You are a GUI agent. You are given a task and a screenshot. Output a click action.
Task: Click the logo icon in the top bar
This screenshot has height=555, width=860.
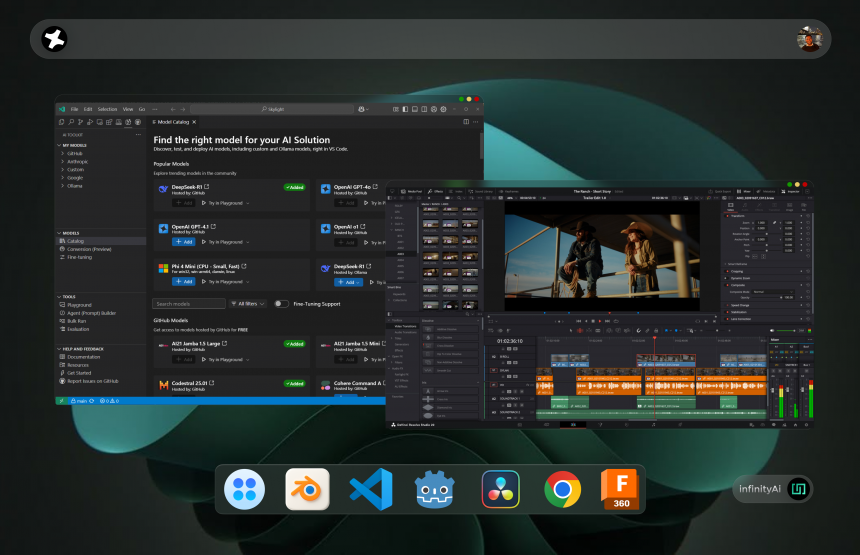click(54, 39)
